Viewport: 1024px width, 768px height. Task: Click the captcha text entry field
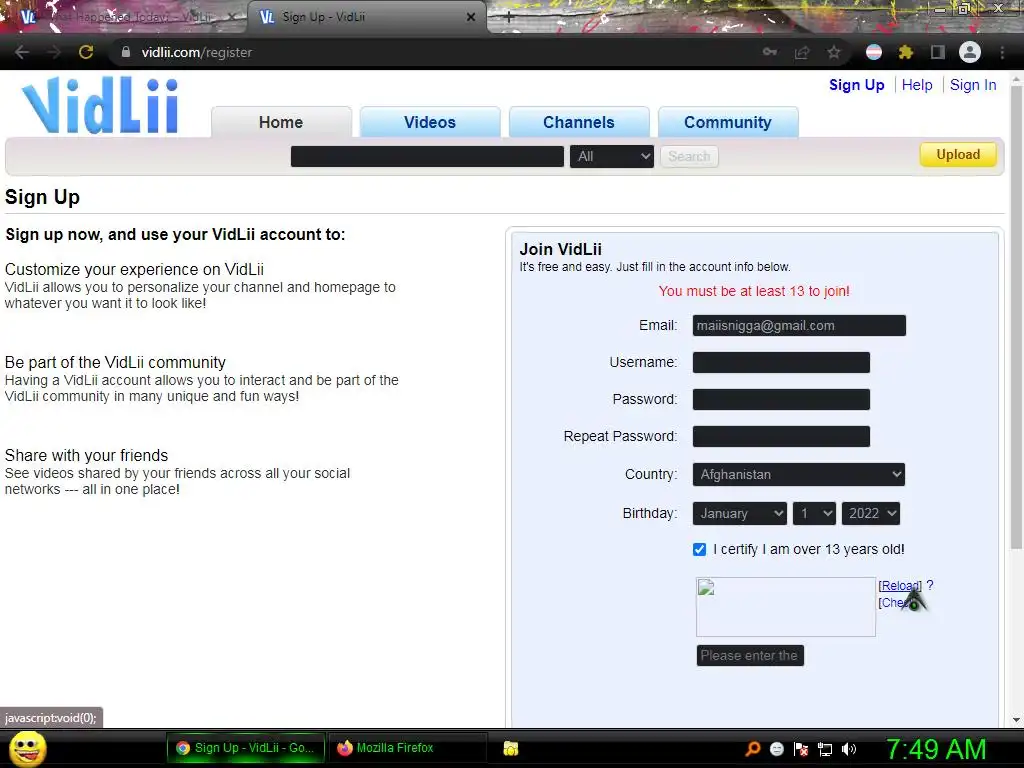pyautogui.click(x=750, y=656)
